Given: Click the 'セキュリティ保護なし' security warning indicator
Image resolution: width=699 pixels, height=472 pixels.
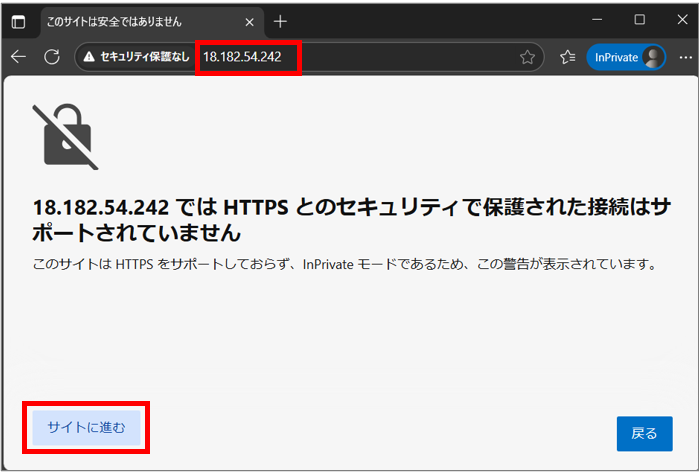Looking at the screenshot, I should point(137,57).
